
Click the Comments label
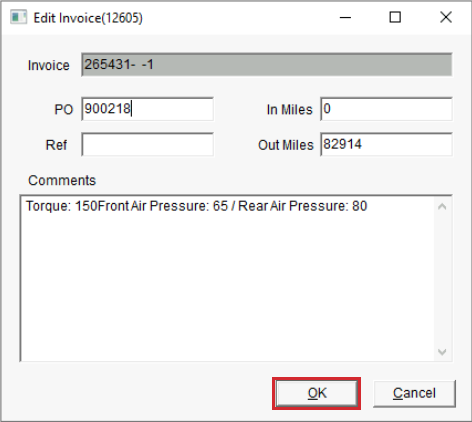tap(62, 180)
